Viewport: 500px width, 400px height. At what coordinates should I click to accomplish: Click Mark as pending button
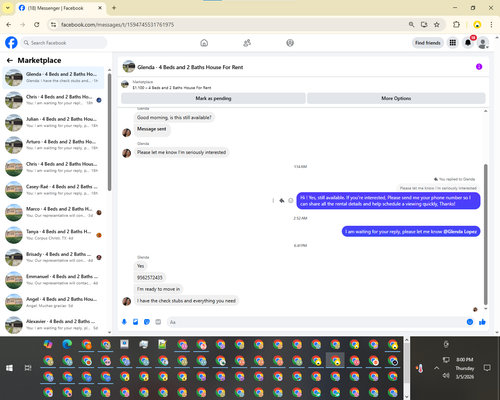213,98
